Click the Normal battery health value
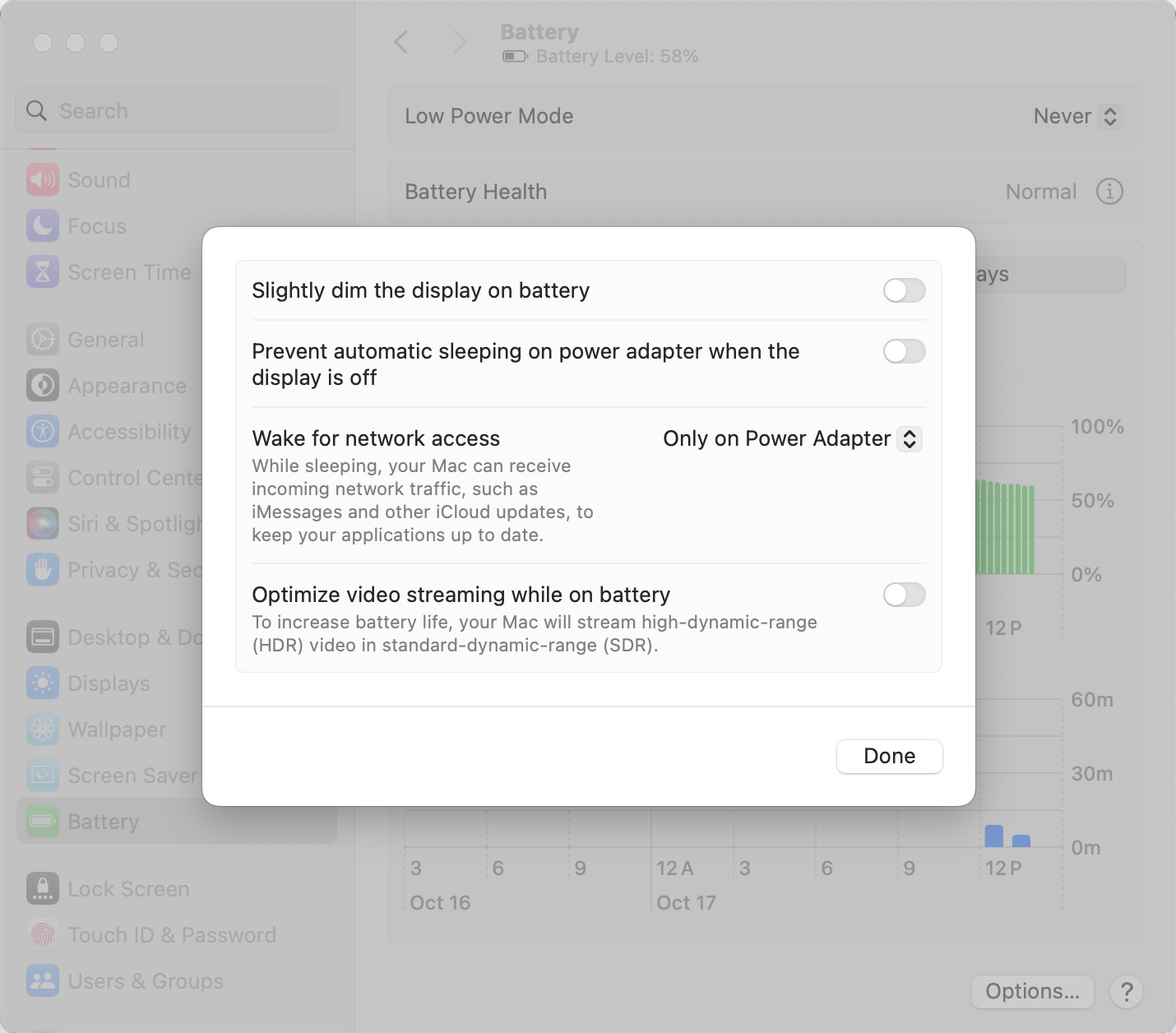1176x1033 pixels. point(1040,192)
